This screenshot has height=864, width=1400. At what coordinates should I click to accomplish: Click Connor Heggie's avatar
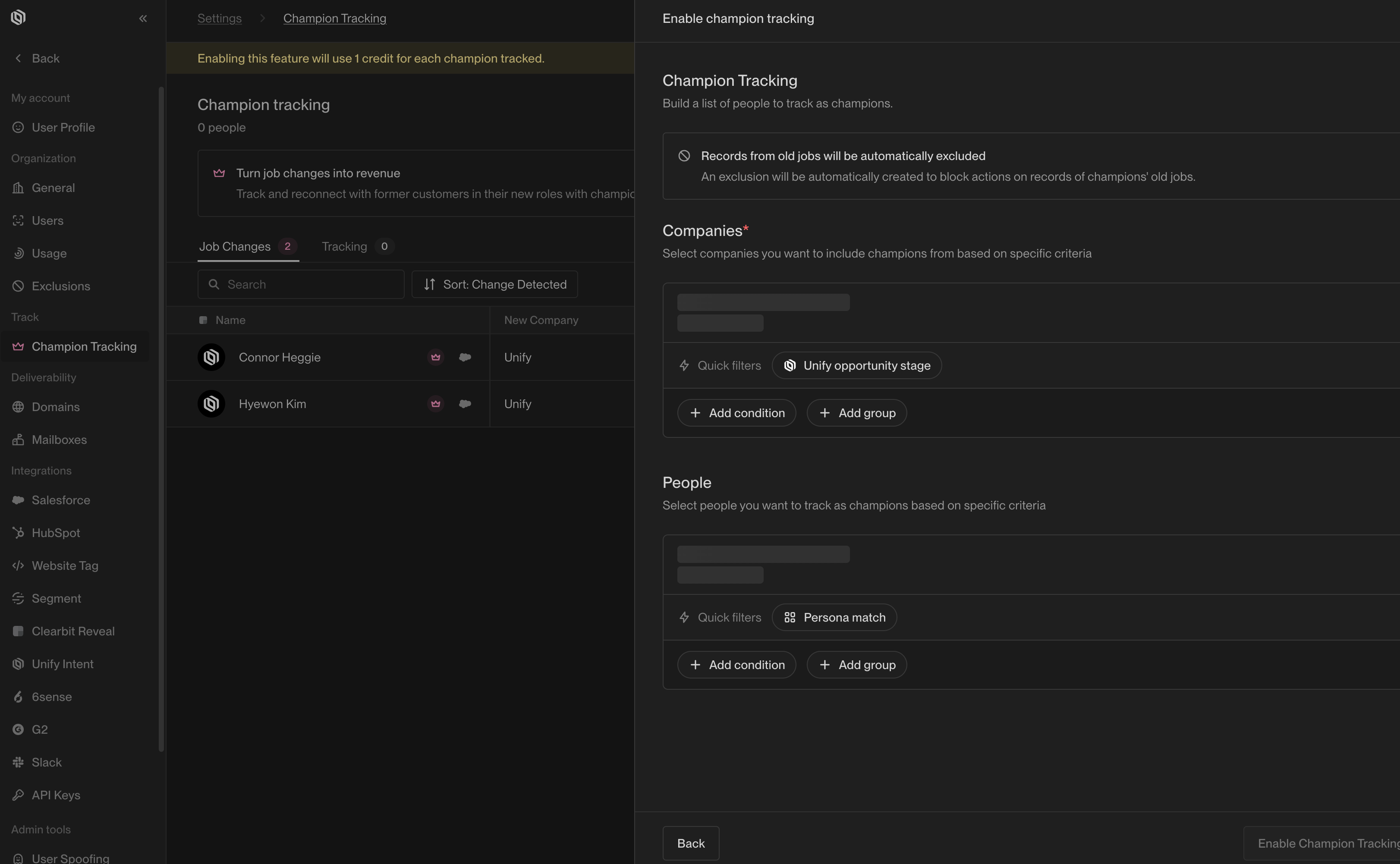(211, 357)
